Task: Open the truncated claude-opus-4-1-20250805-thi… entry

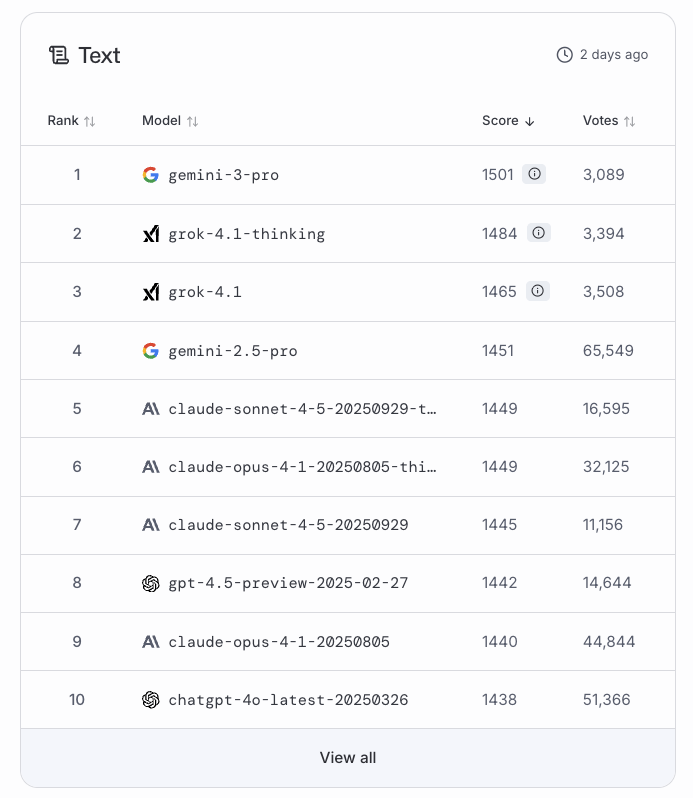Action: [302, 467]
